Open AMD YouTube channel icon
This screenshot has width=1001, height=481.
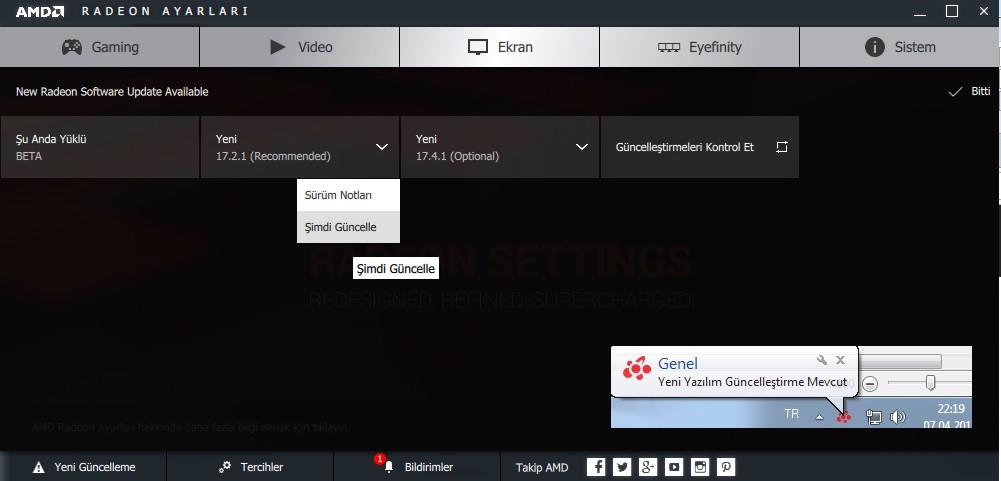click(x=674, y=467)
